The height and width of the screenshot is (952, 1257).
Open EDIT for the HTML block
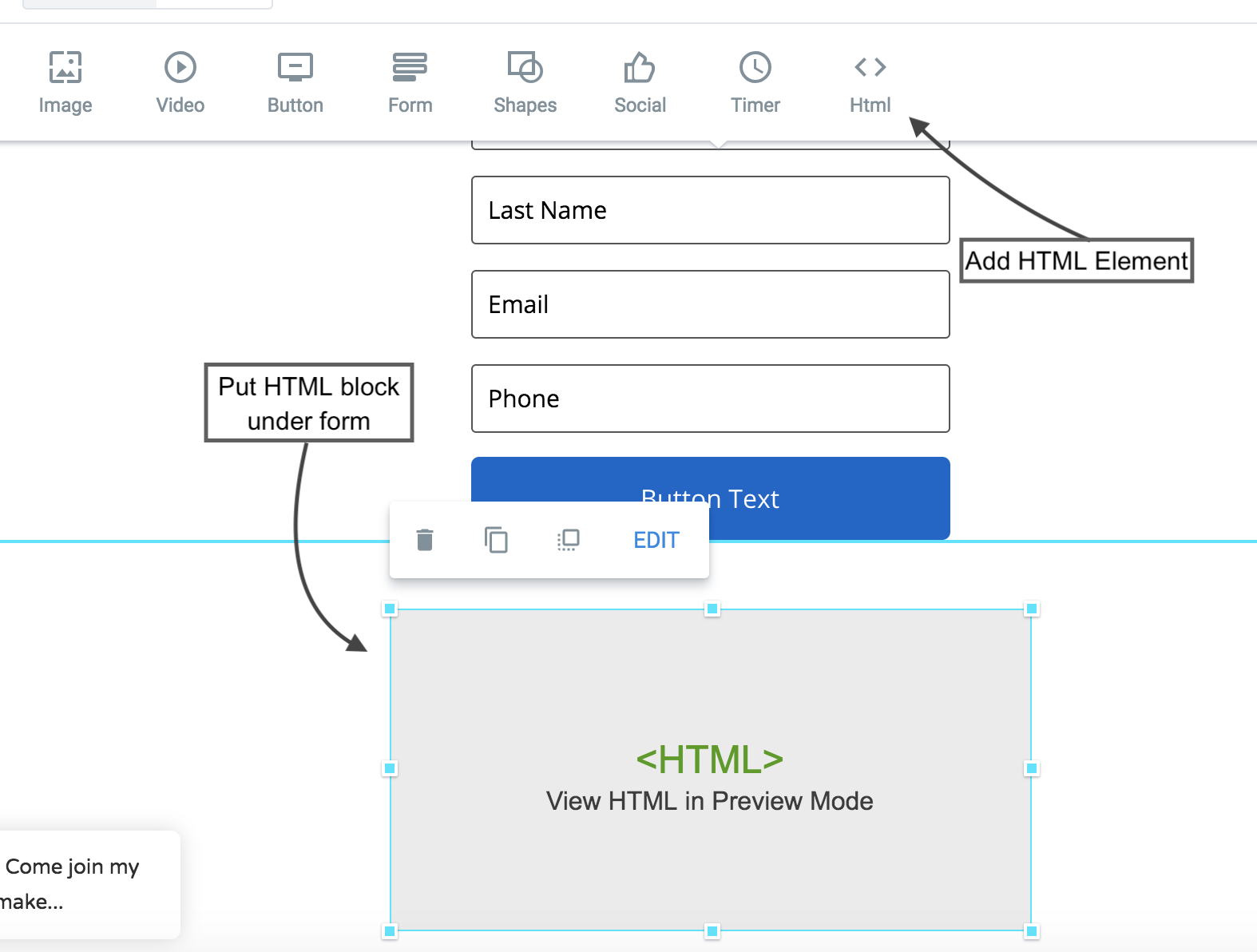(656, 541)
